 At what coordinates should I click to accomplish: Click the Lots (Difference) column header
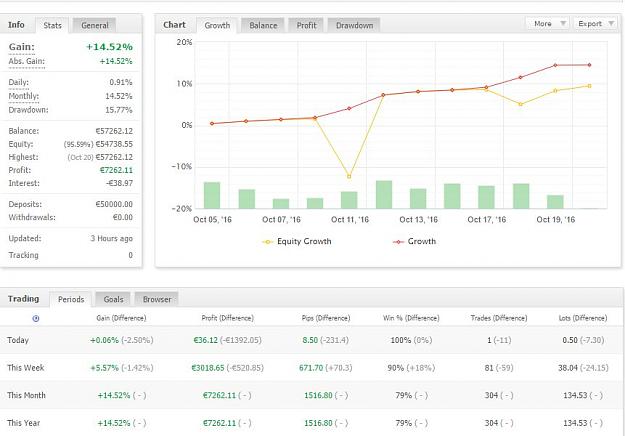583,318
